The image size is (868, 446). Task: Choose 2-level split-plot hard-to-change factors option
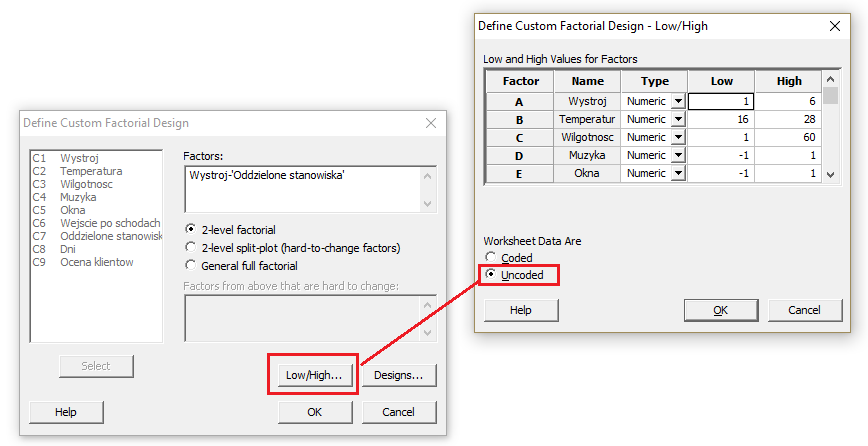pos(191,248)
